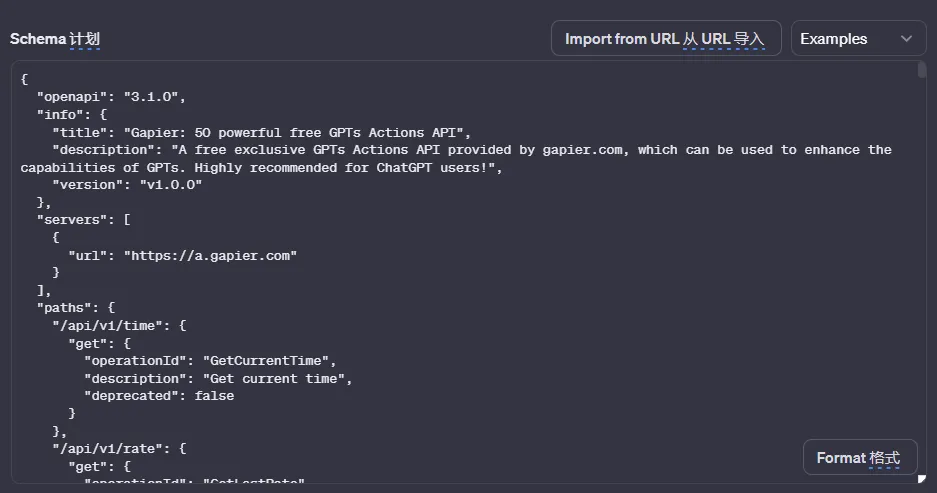Click the "title" line mentioning Gapier
The width and height of the screenshot is (937, 493).
click(x=262, y=133)
